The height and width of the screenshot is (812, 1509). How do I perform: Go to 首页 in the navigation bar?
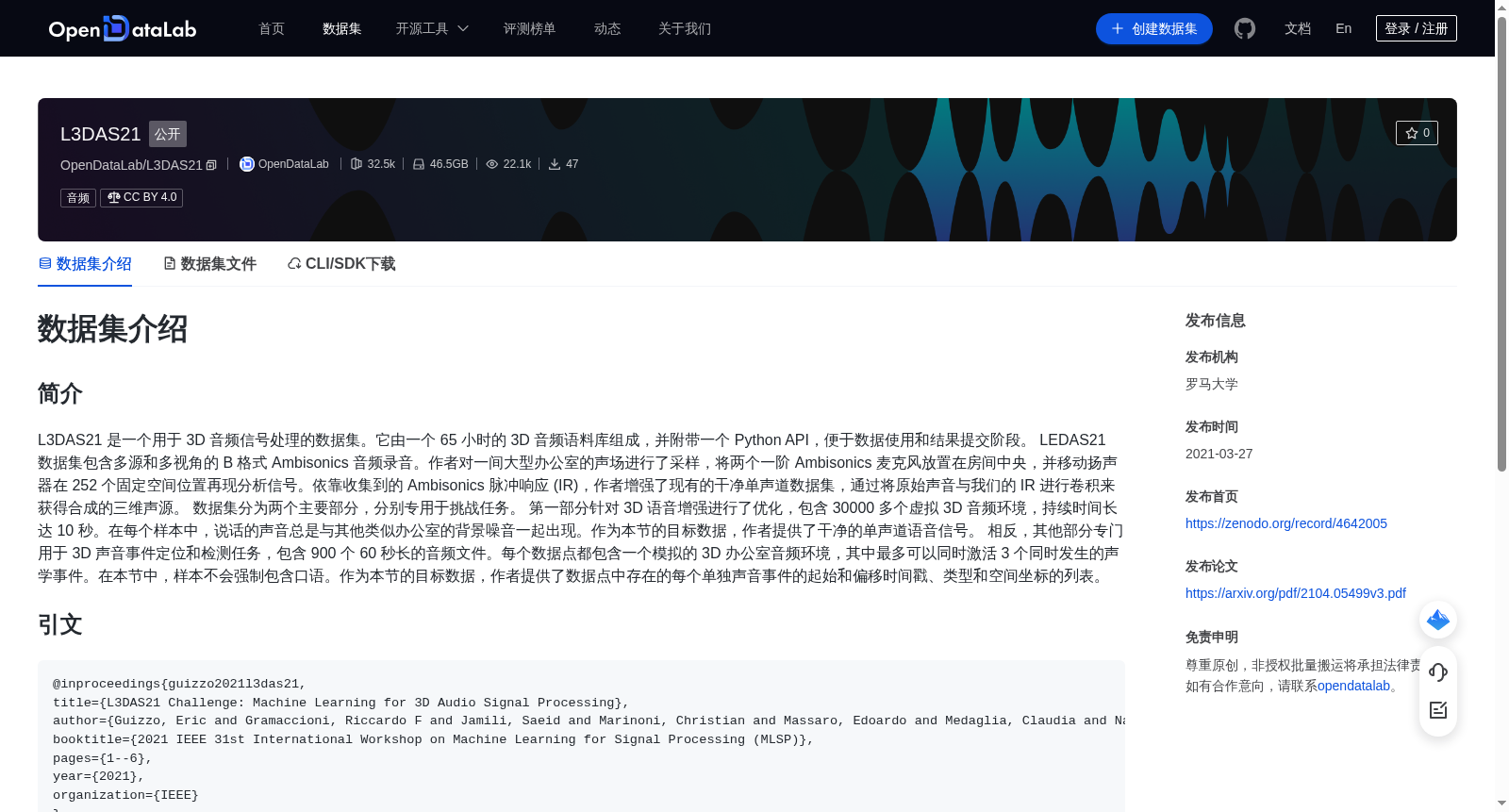coord(272,28)
